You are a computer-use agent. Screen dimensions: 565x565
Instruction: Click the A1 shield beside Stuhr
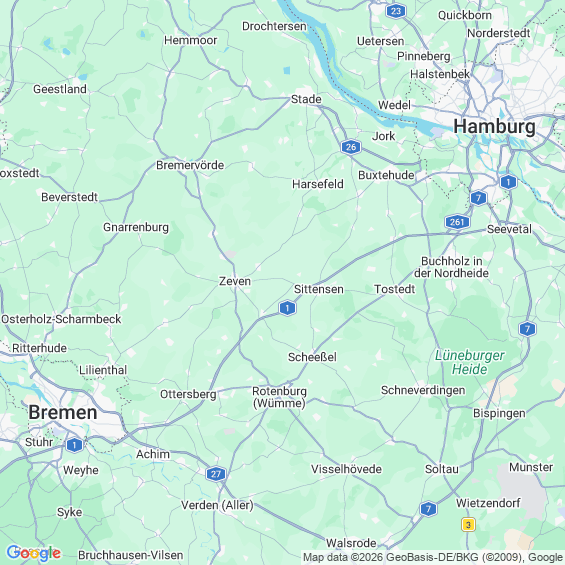click(x=74, y=445)
